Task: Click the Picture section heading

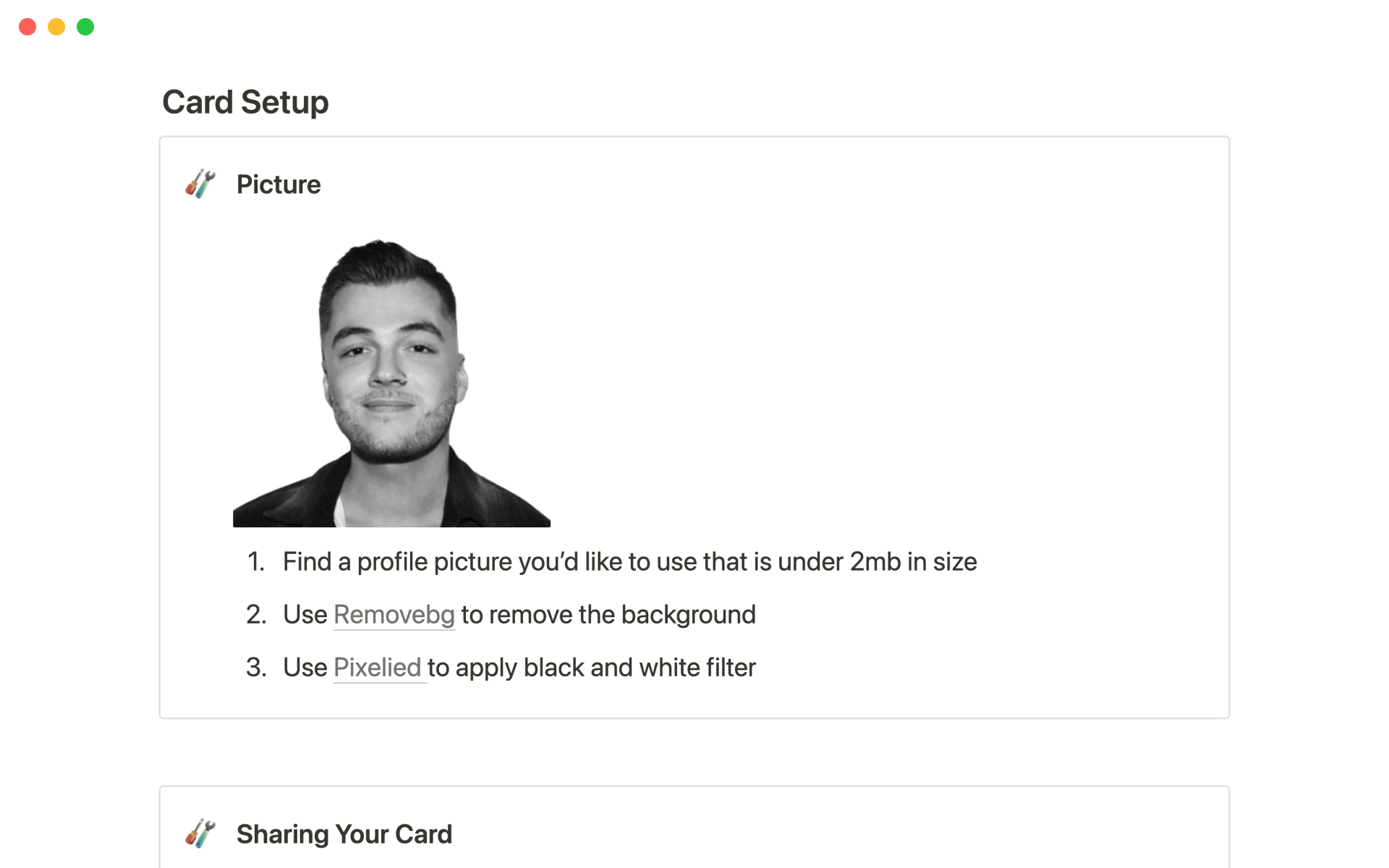Action: [x=279, y=184]
